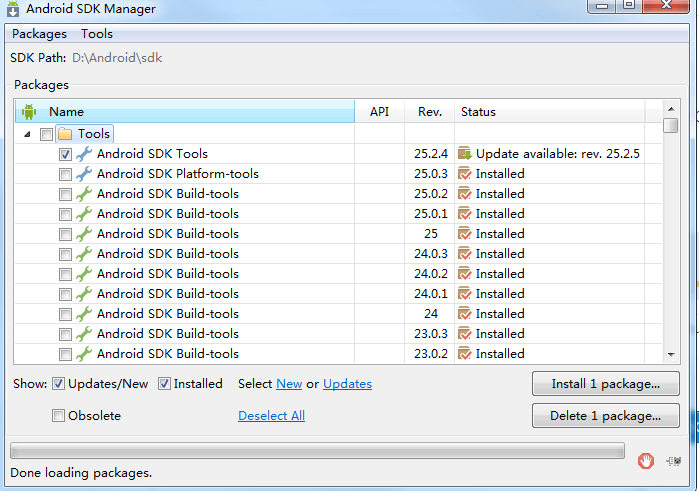
Task: Click the green wrench icon of Build-tools 24
Action: [x=84, y=314]
